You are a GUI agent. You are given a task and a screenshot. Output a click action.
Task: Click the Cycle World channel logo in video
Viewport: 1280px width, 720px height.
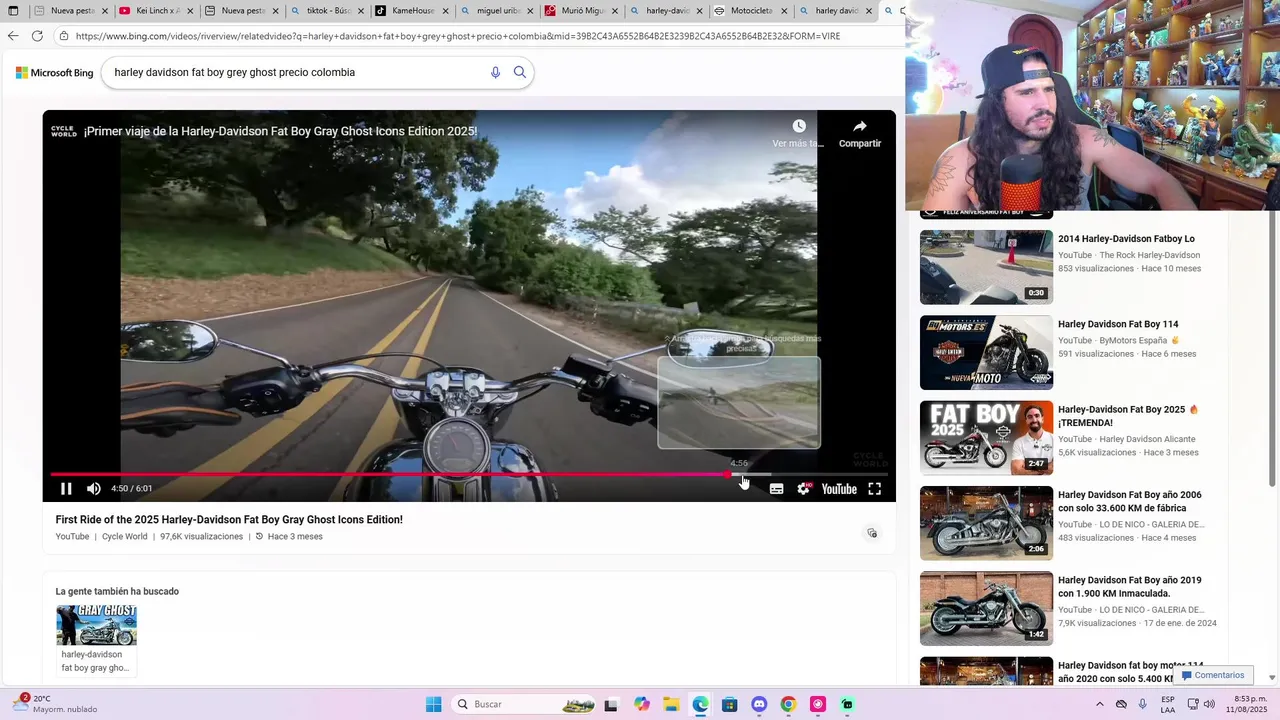click(x=63, y=131)
